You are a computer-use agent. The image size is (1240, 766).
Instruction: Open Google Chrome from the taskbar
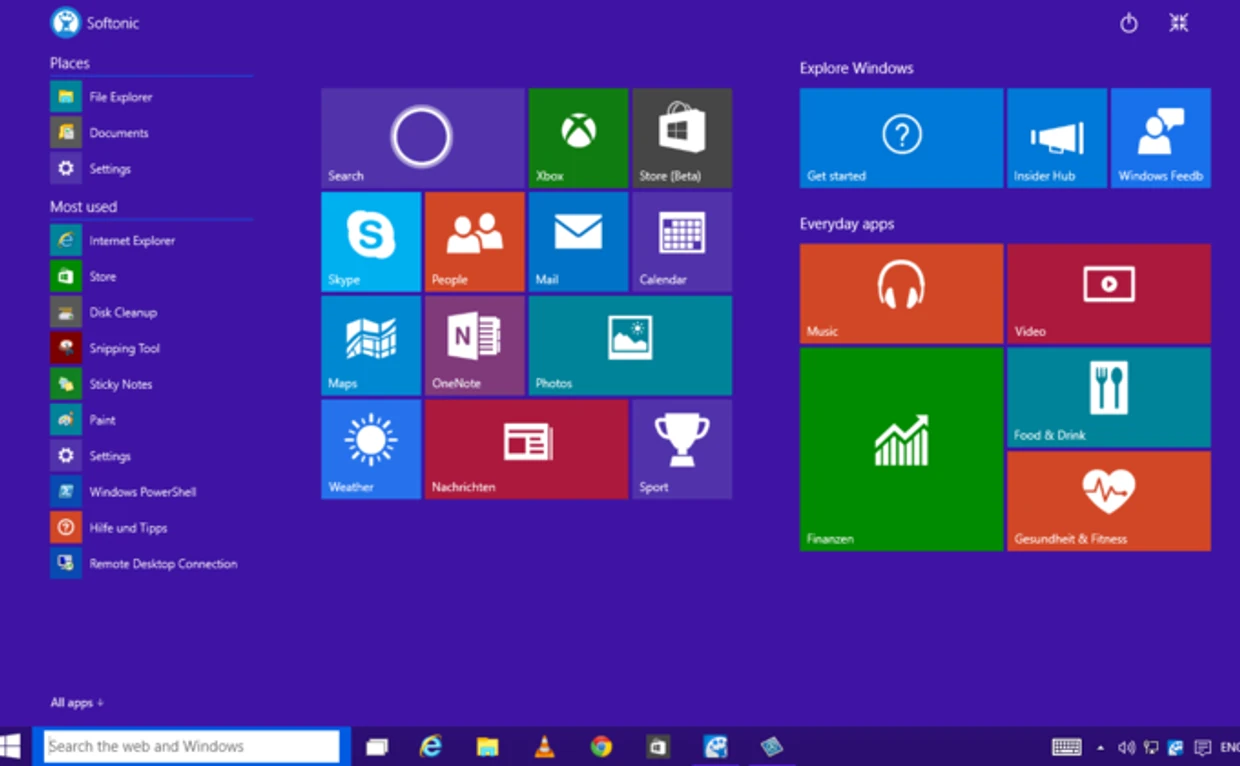pyautogui.click(x=600, y=746)
